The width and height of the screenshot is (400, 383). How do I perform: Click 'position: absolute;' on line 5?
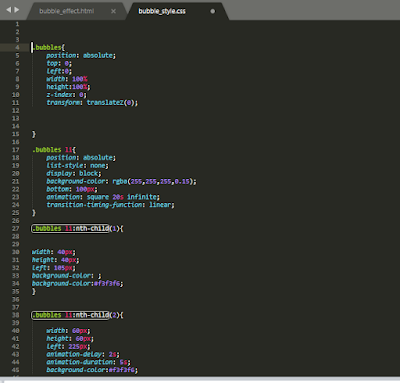(x=81, y=55)
